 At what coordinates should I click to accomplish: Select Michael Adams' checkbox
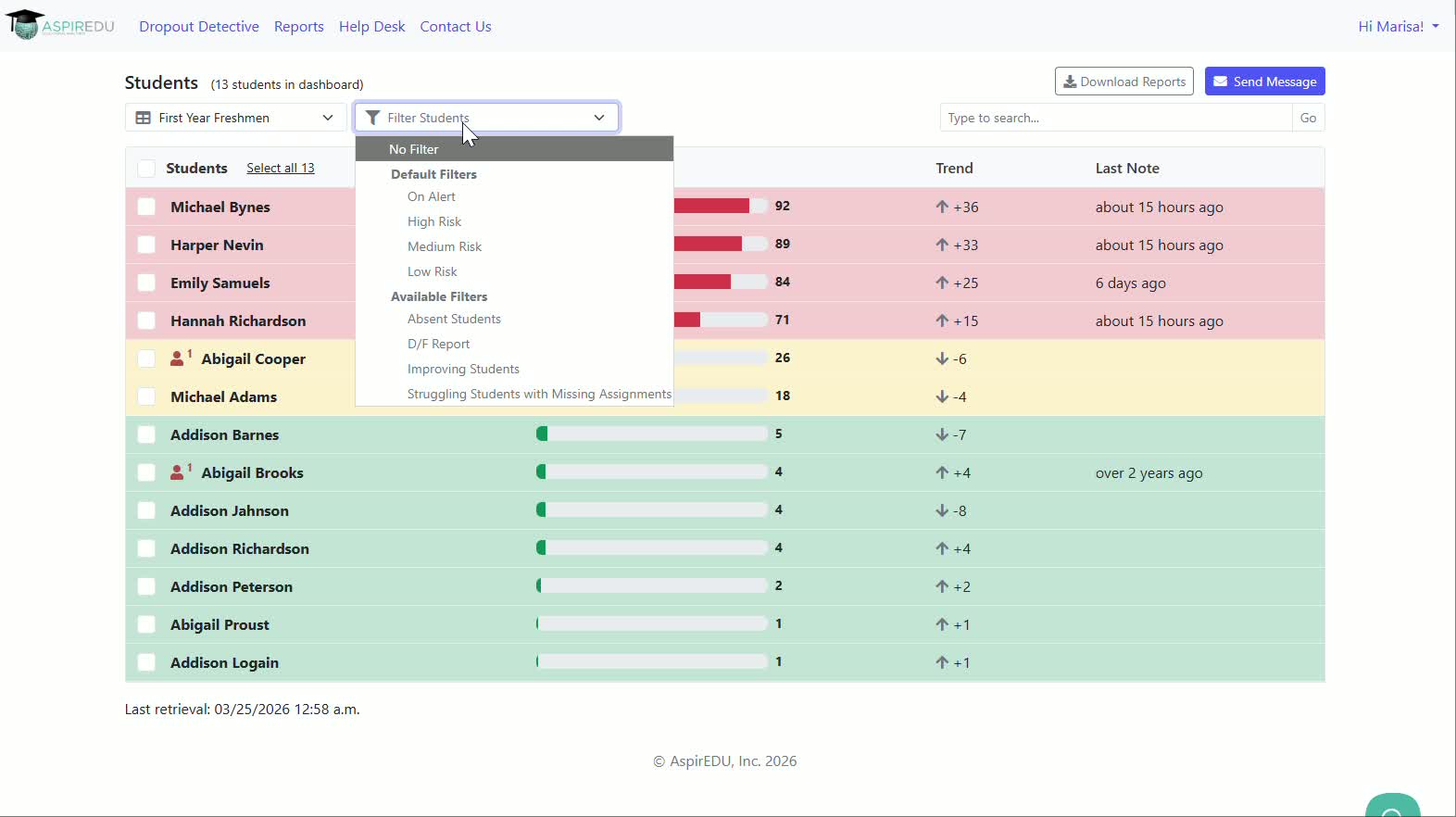coord(146,396)
